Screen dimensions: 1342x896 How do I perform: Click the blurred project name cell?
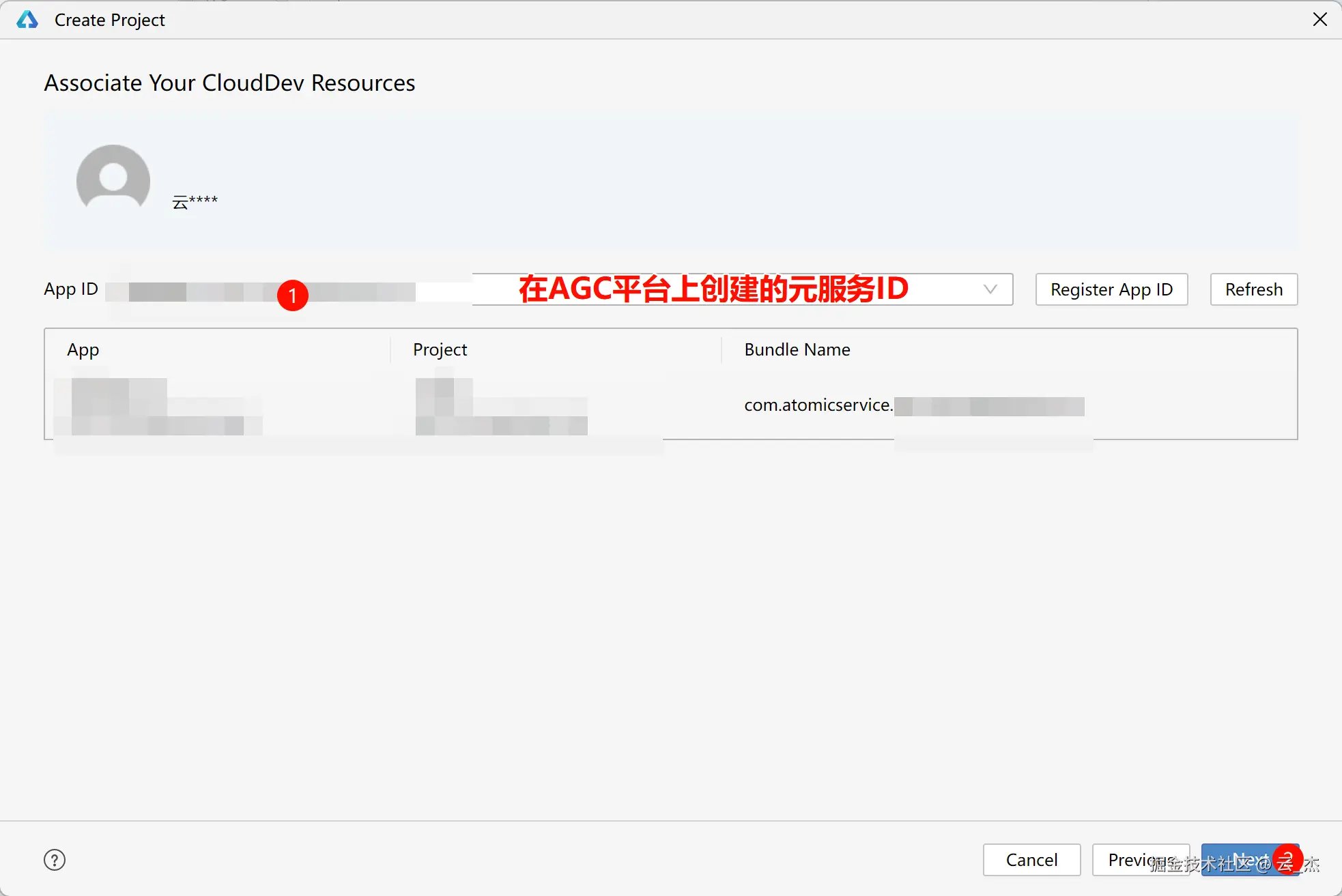pyautogui.click(x=501, y=407)
